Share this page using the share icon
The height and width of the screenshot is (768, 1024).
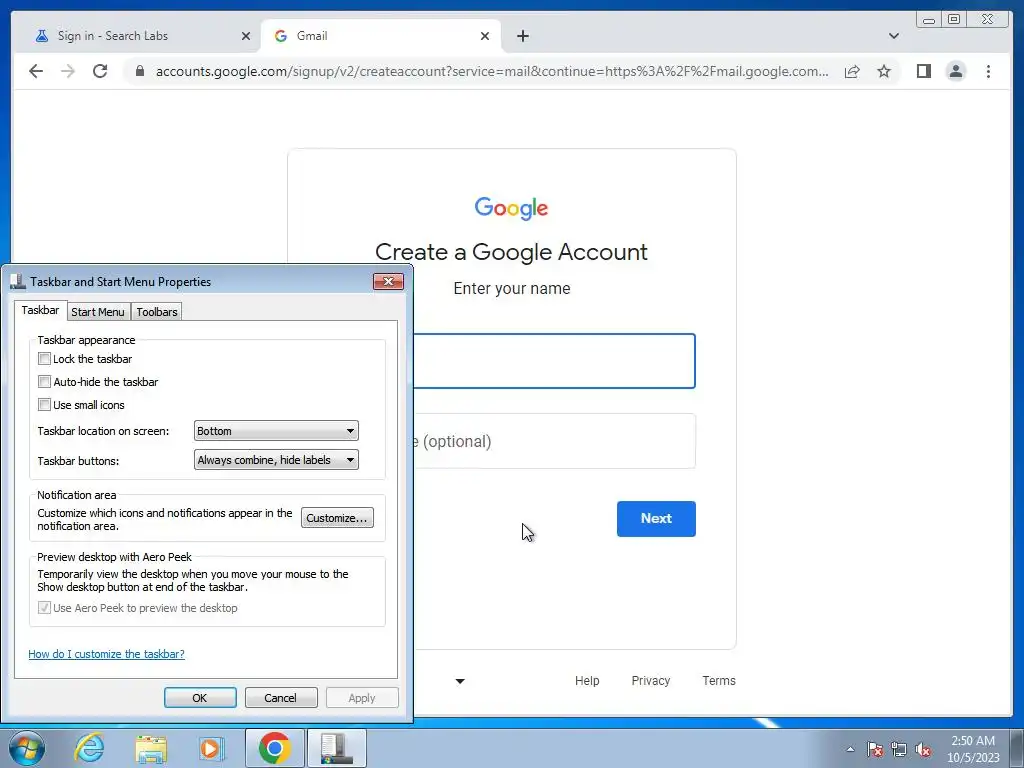(852, 71)
